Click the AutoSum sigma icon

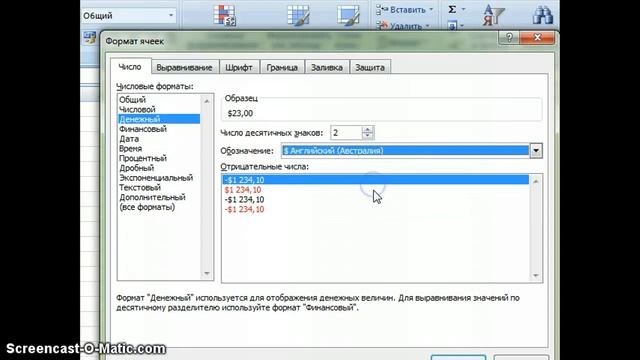click(452, 9)
